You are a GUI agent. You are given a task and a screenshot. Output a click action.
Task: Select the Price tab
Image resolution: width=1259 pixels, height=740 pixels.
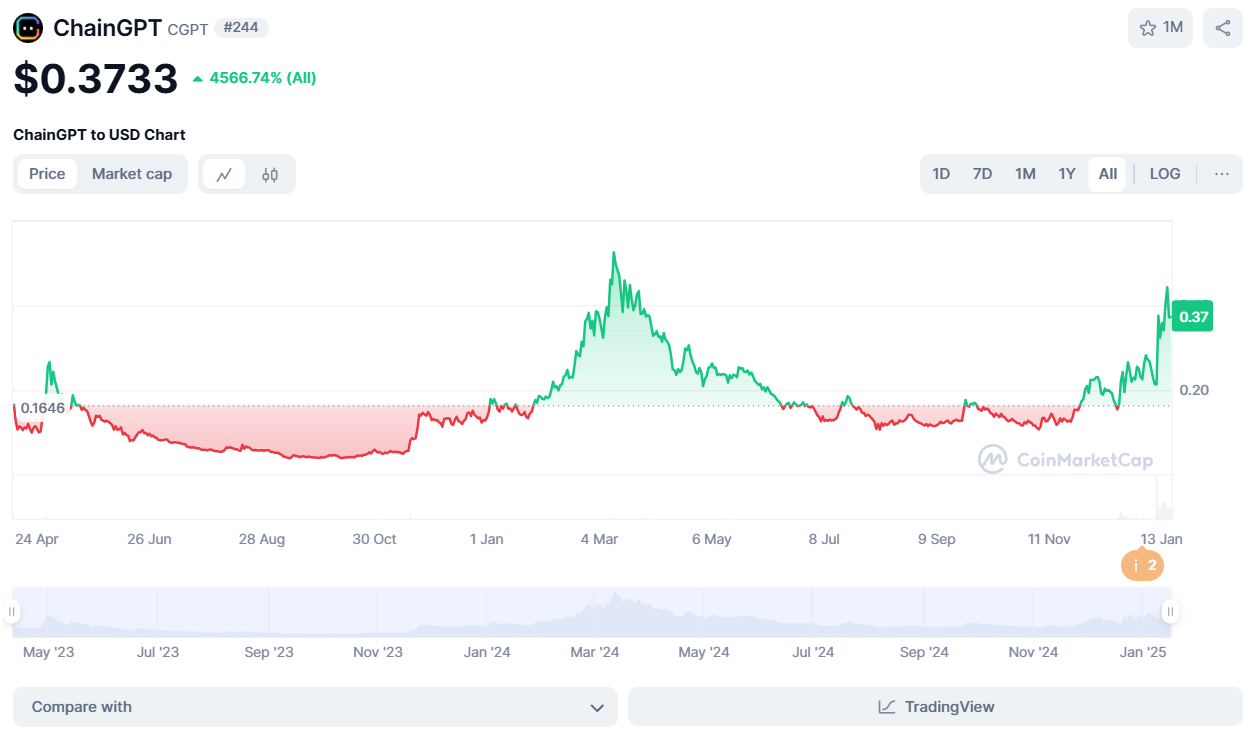[x=47, y=174]
